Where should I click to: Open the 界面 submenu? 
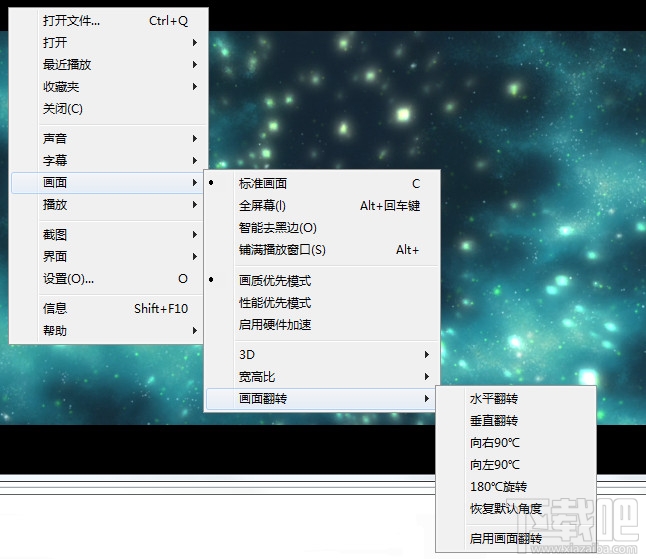point(108,257)
